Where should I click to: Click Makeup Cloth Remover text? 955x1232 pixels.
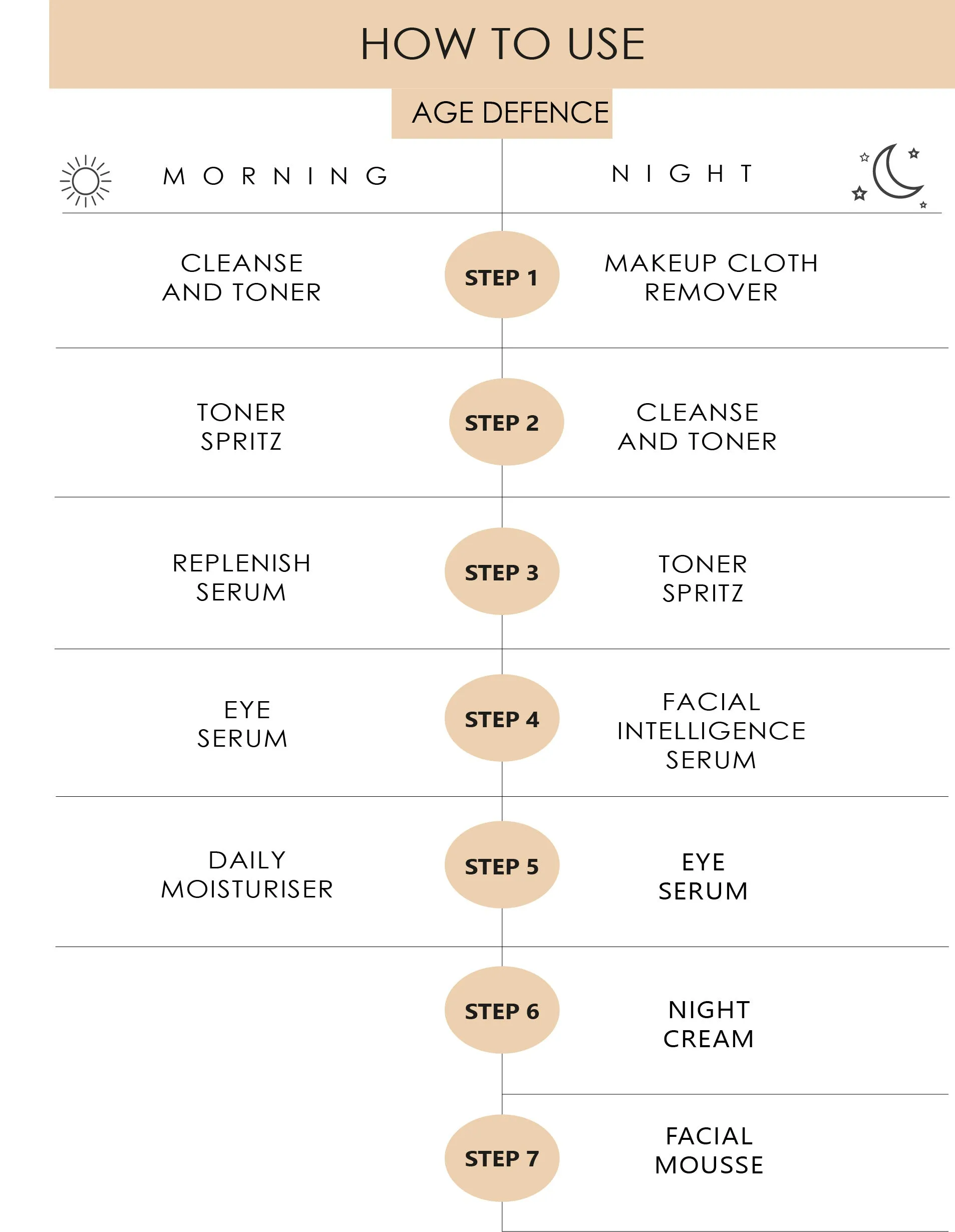coord(711,277)
